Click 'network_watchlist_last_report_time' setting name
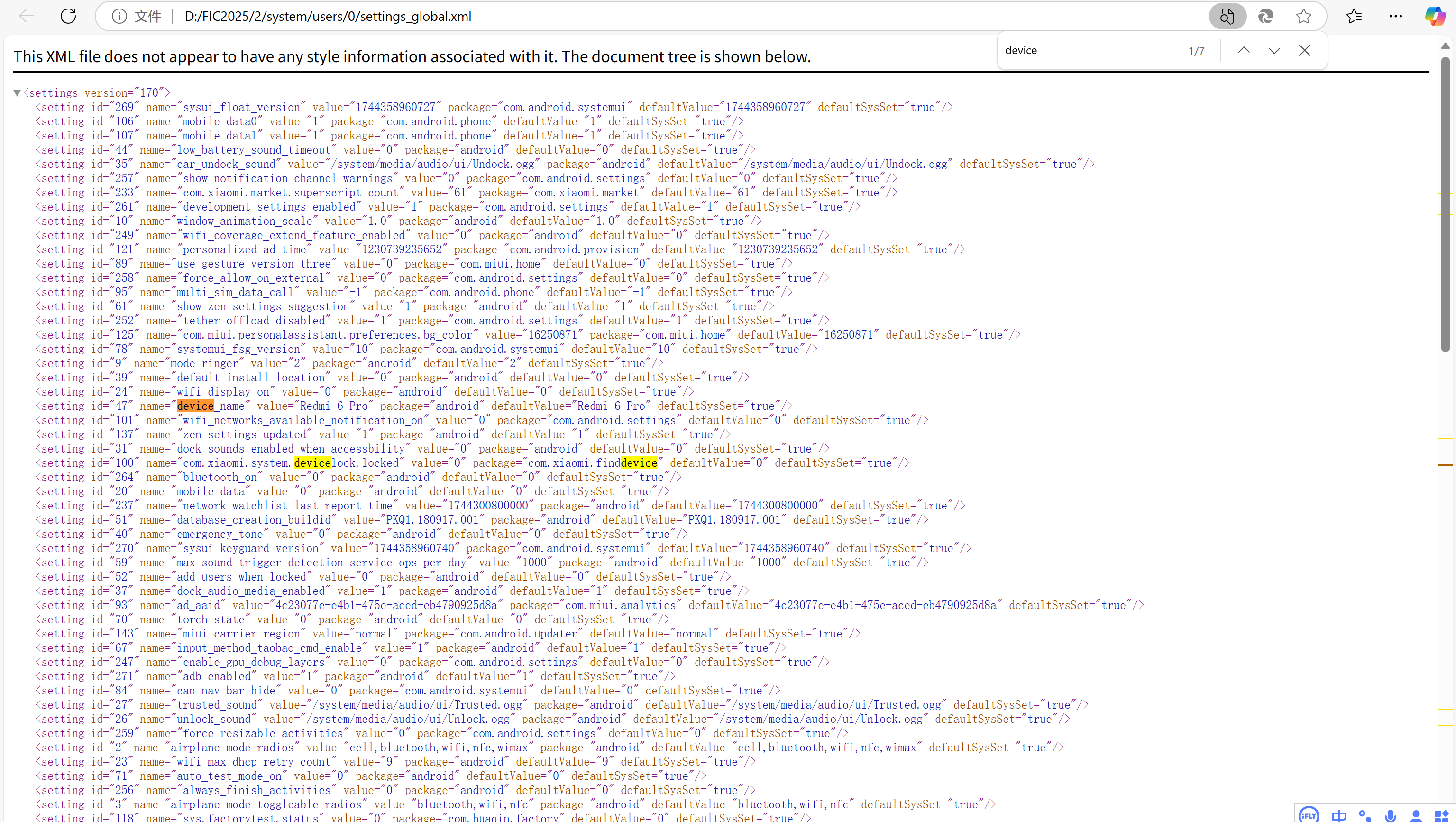Screen dimensions: 1456x822 (288, 506)
